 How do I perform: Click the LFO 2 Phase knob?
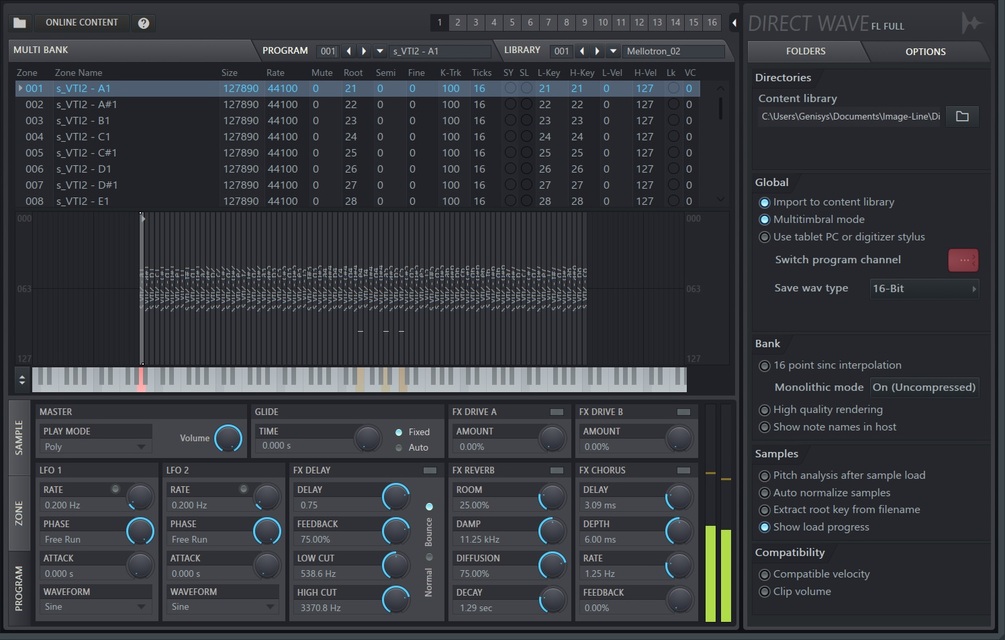[x=267, y=531]
